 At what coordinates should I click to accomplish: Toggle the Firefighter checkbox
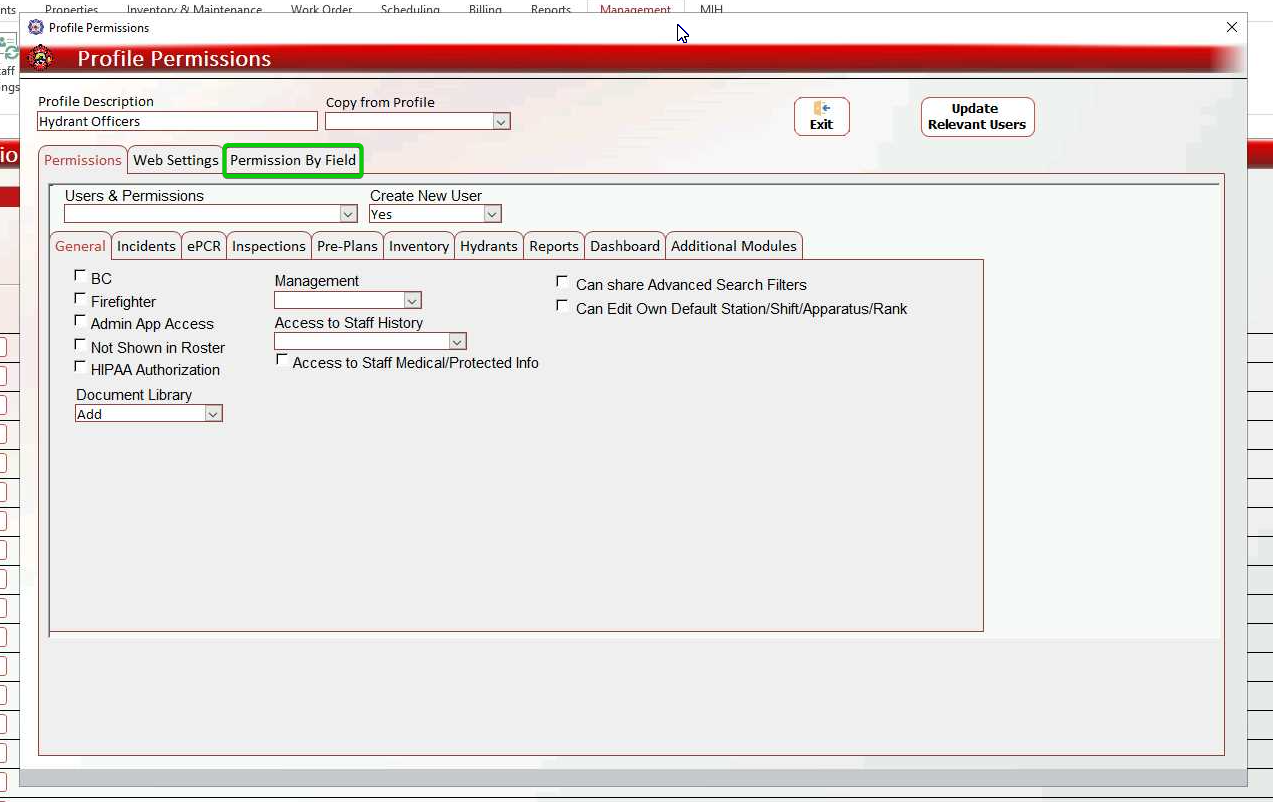pyautogui.click(x=81, y=299)
